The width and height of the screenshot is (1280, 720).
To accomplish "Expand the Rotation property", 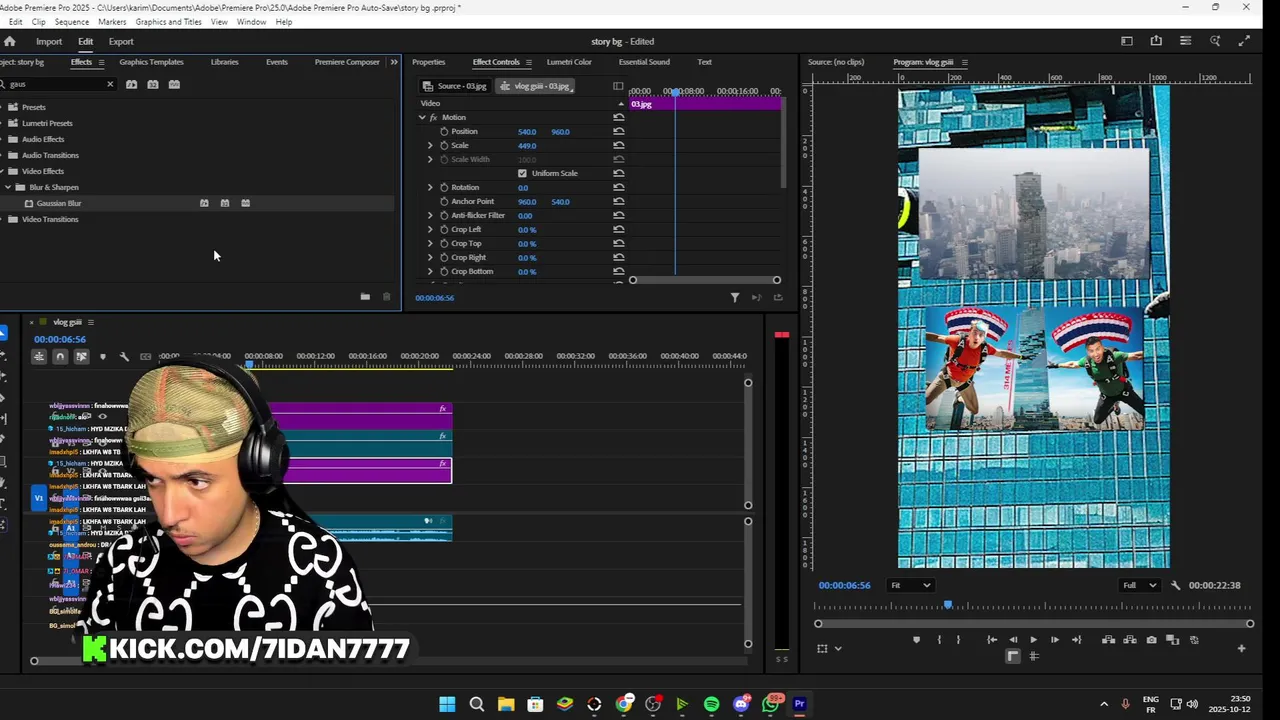I will (x=431, y=187).
